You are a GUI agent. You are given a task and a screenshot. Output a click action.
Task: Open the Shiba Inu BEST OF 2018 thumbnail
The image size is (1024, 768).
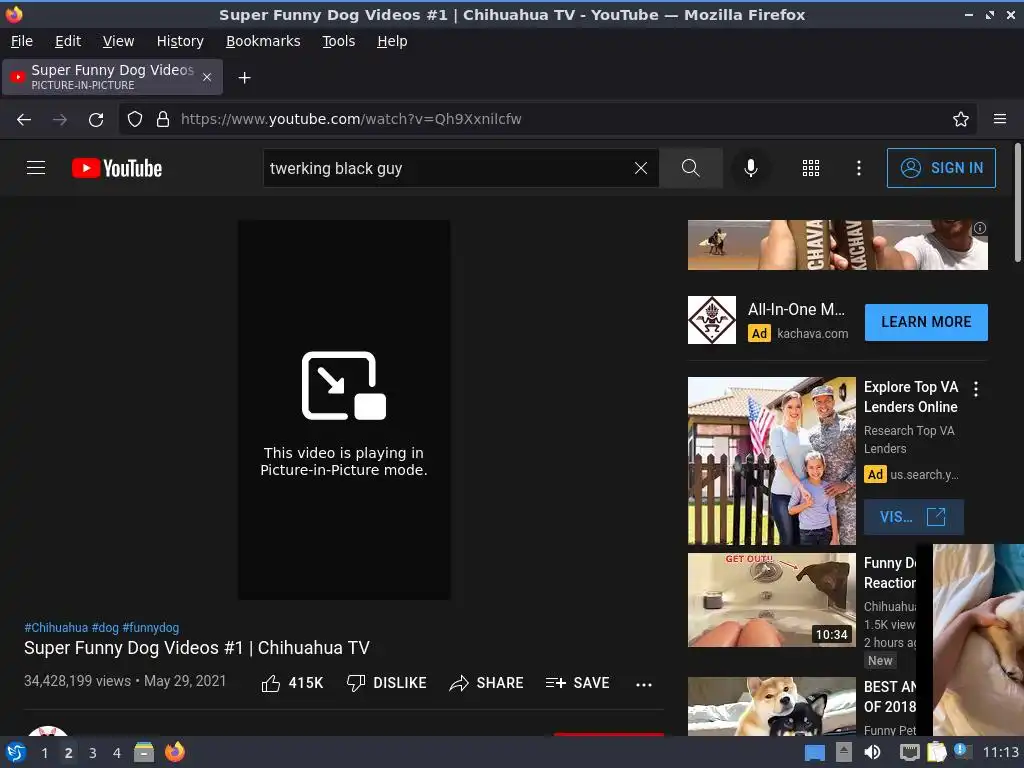(x=771, y=707)
